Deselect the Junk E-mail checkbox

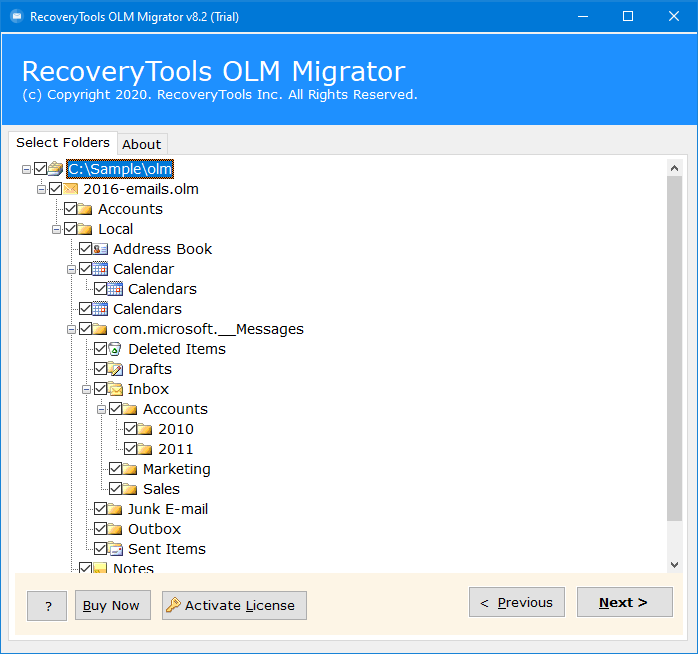tap(101, 509)
